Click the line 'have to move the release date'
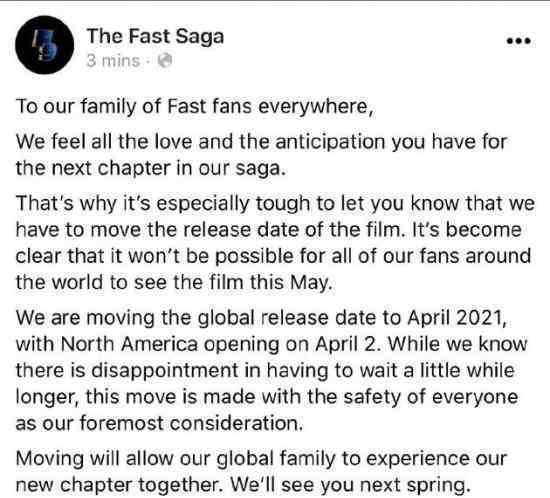 pos(268,230)
